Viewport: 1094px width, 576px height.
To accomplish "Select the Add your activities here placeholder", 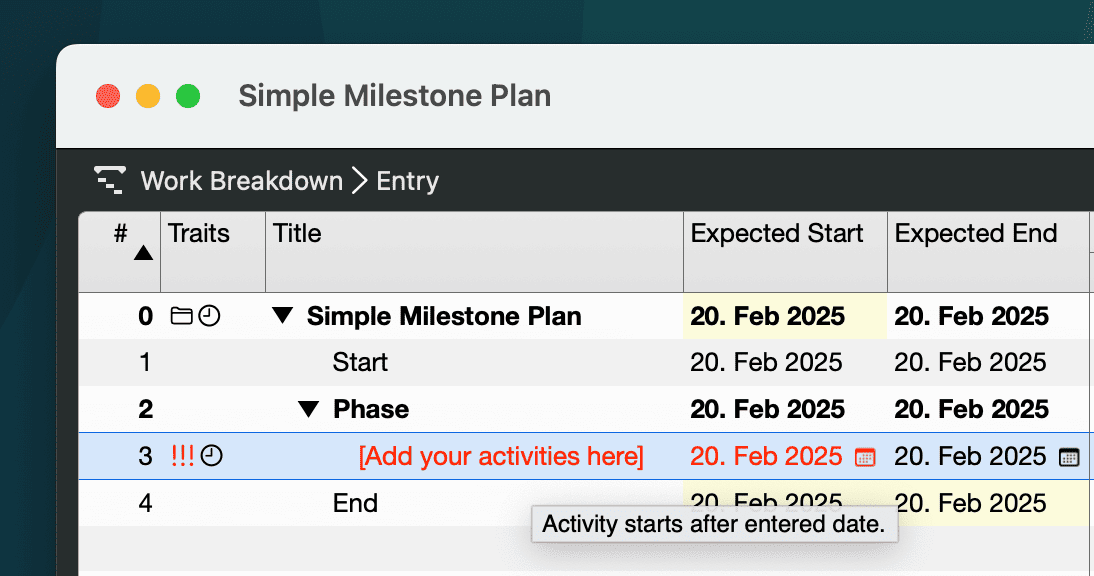I will (501, 456).
